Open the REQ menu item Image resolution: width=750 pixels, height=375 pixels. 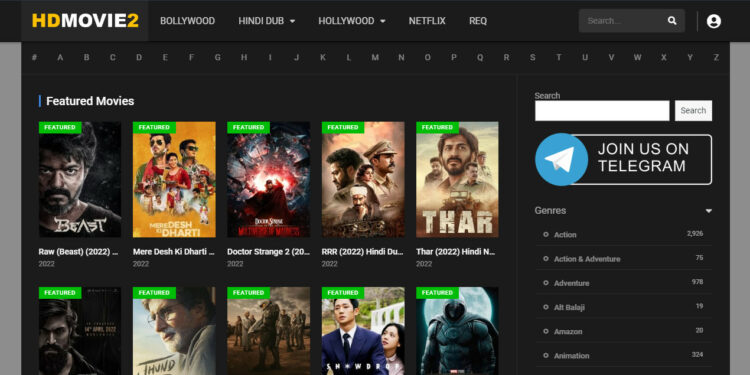[478, 21]
